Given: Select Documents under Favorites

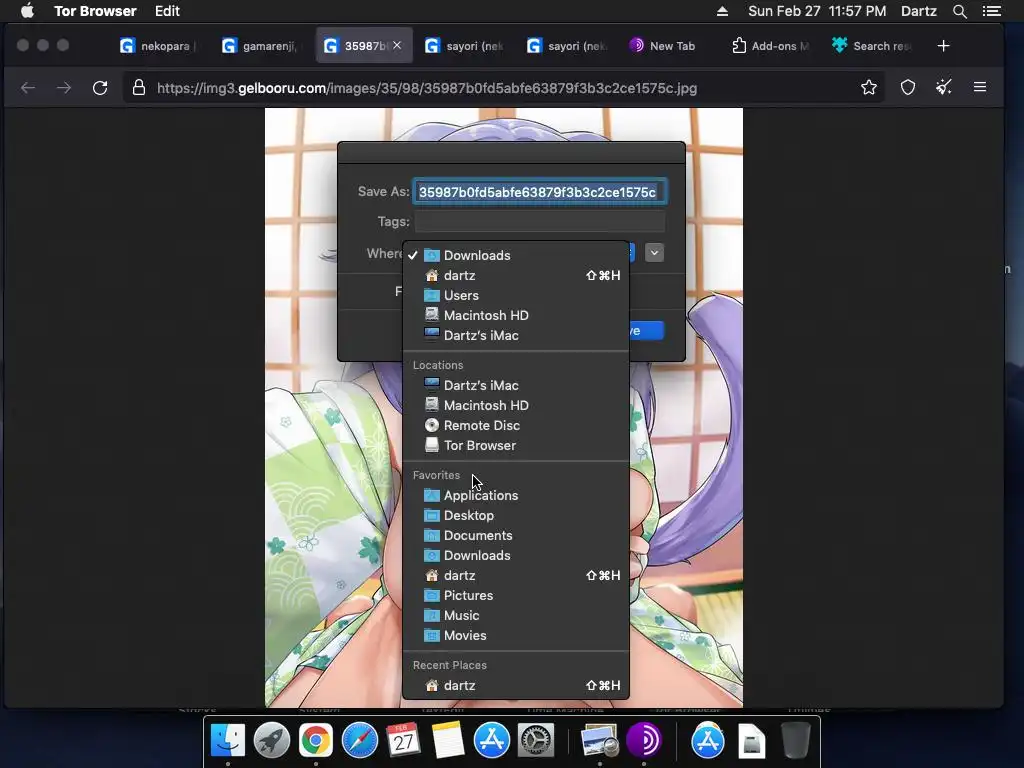Looking at the screenshot, I should 516,536.
